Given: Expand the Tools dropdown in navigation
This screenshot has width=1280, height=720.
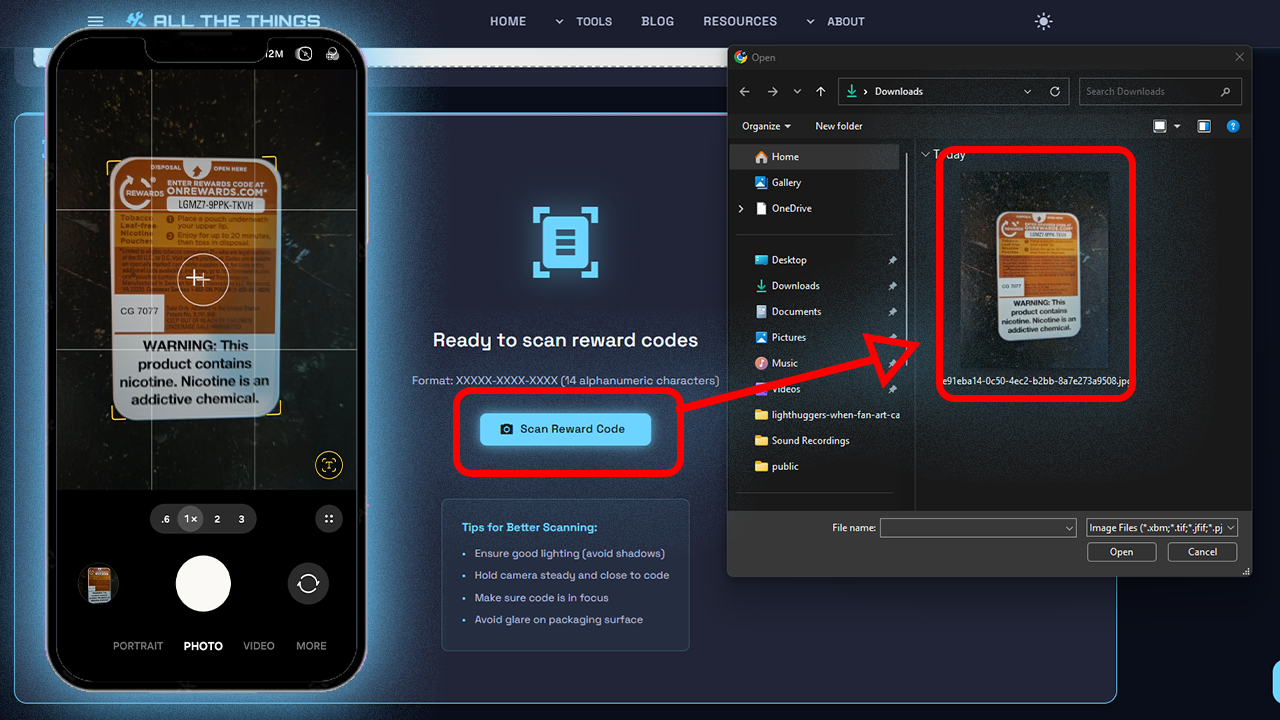Looking at the screenshot, I should point(584,21).
